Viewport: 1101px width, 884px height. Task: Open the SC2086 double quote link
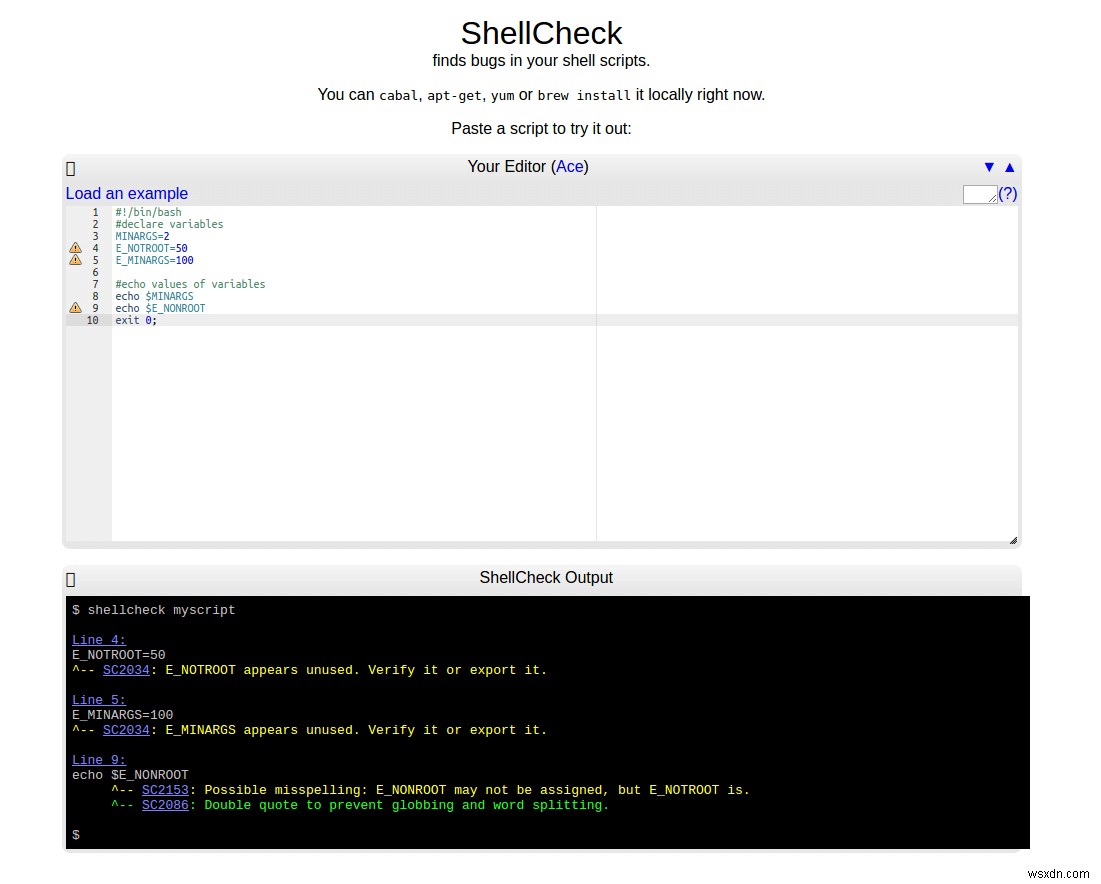pyautogui.click(x=165, y=805)
